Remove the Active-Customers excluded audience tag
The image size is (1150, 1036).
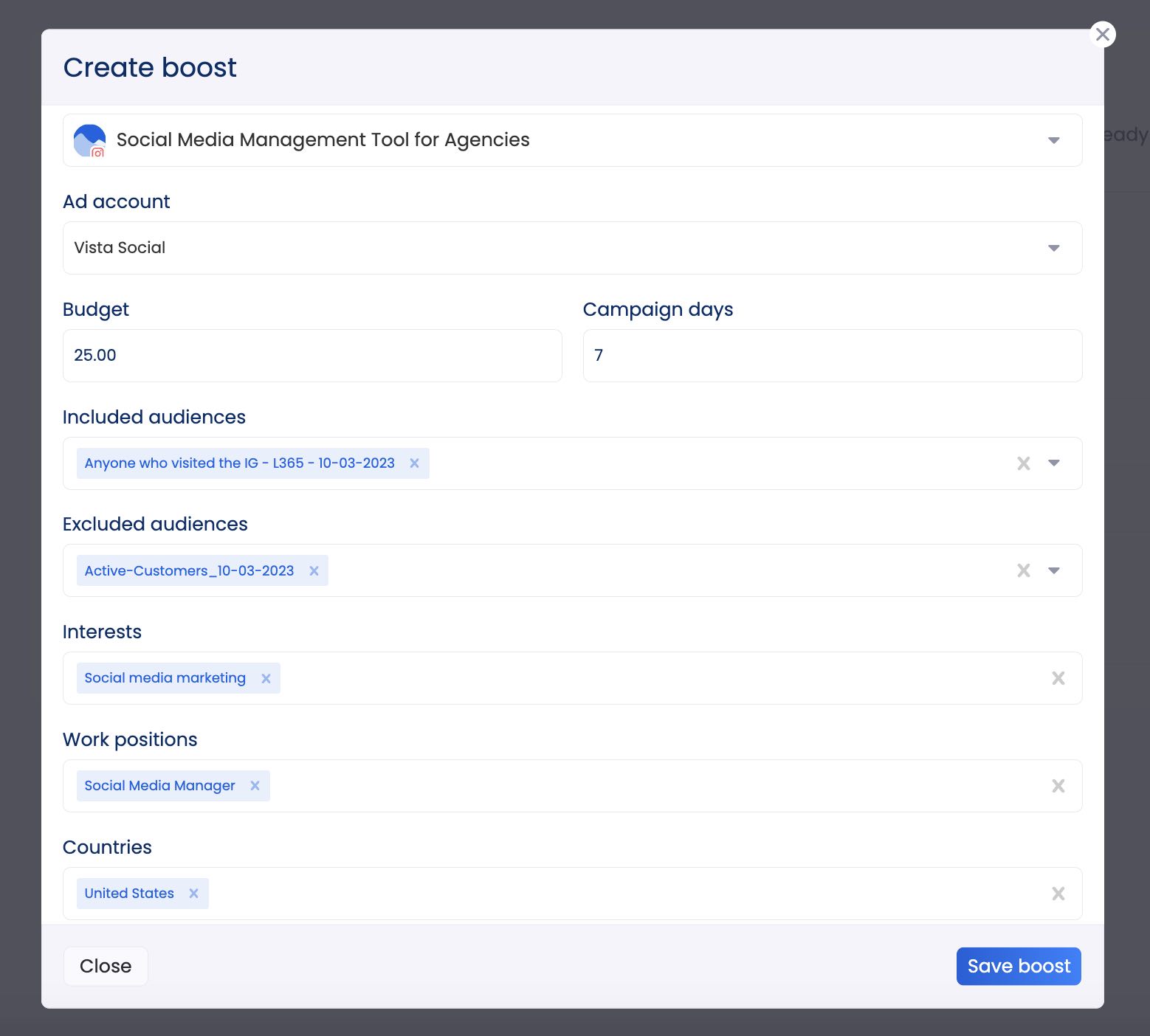[314, 571]
